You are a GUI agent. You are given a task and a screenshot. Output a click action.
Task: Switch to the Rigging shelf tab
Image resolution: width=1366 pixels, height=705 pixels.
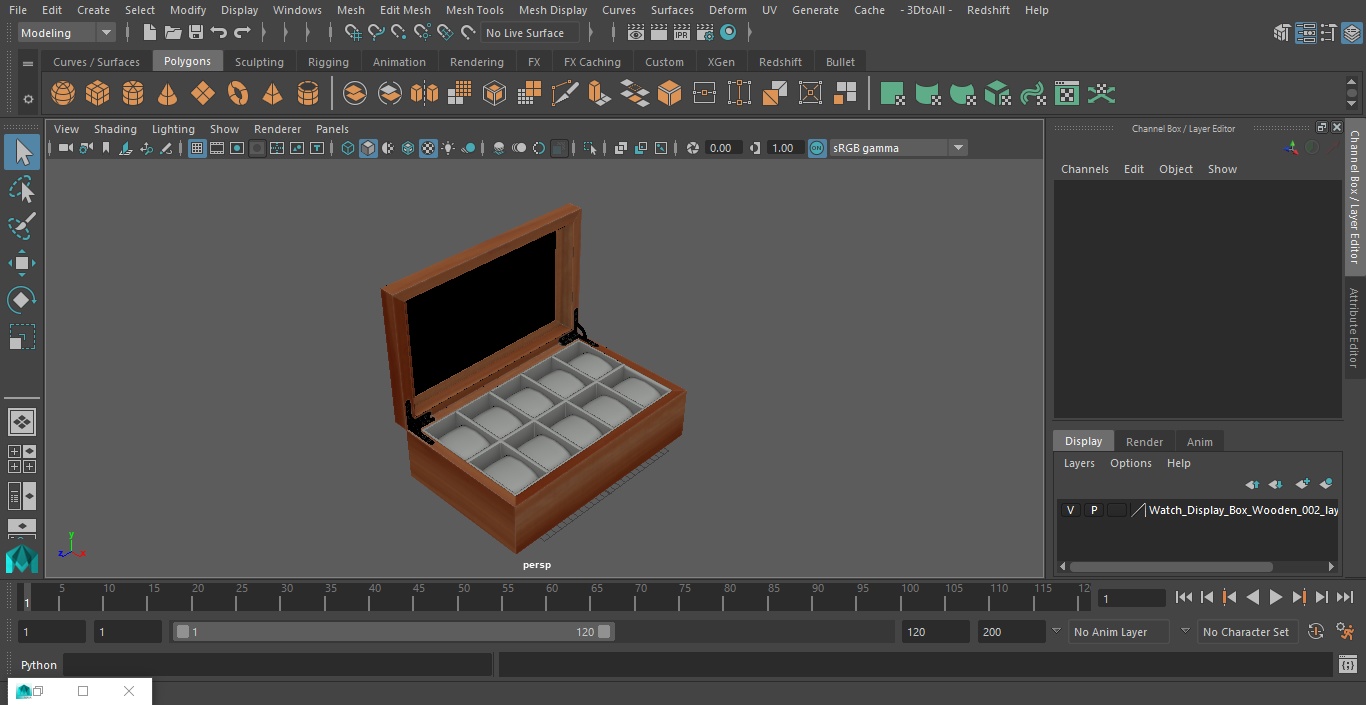point(328,62)
